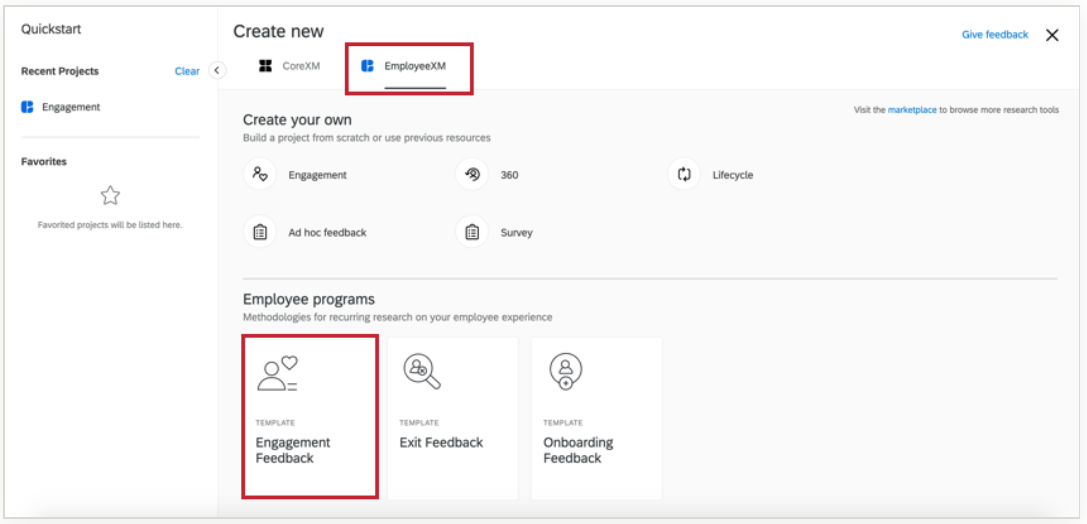1087x524 pixels.
Task: Click the favorites star icon
Action: click(x=110, y=195)
